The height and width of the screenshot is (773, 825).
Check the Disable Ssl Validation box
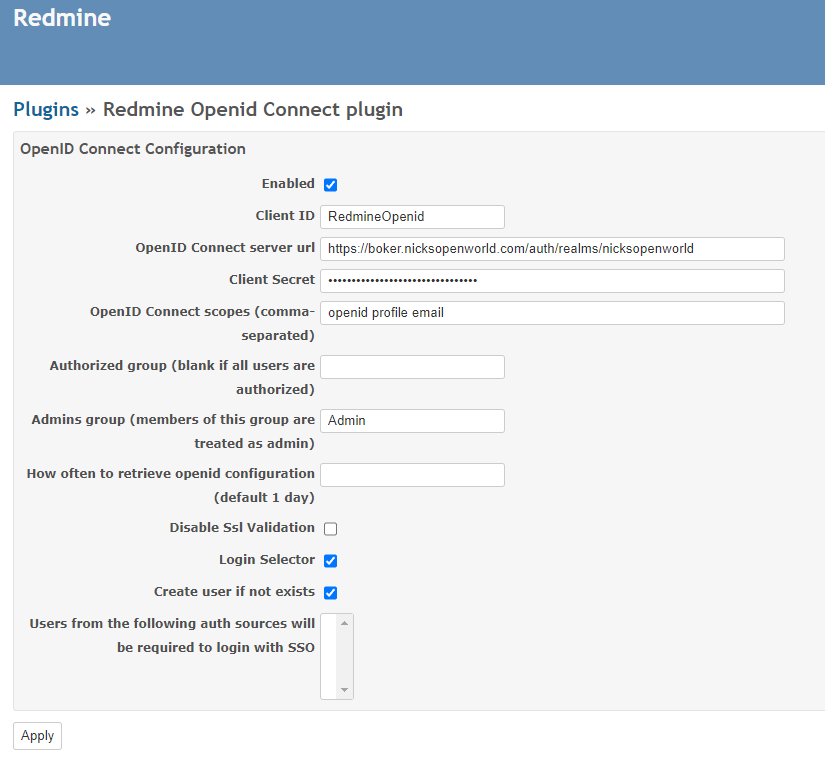(x=330, y=528)
